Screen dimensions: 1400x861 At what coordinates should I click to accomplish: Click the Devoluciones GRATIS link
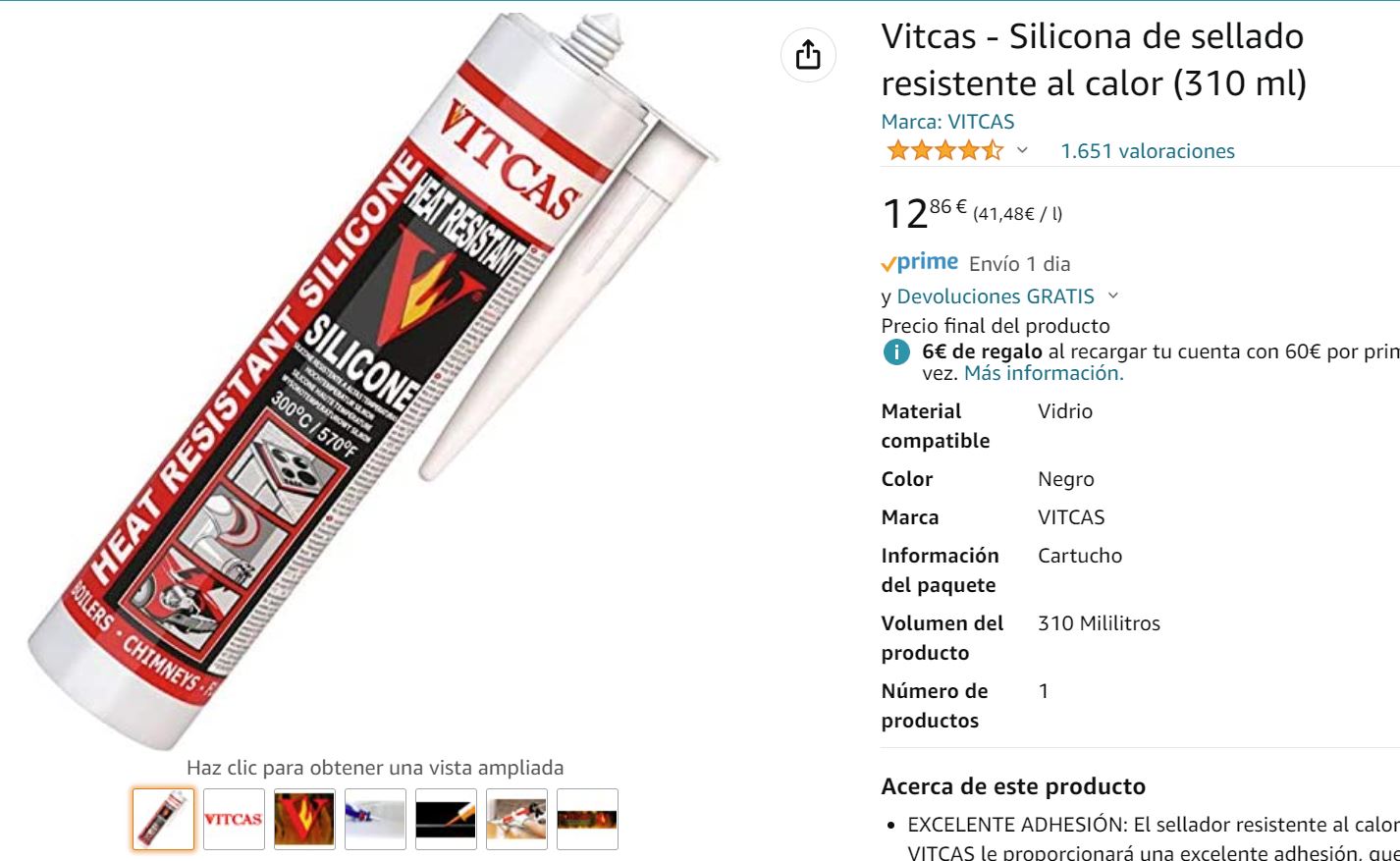pos(996,296)
